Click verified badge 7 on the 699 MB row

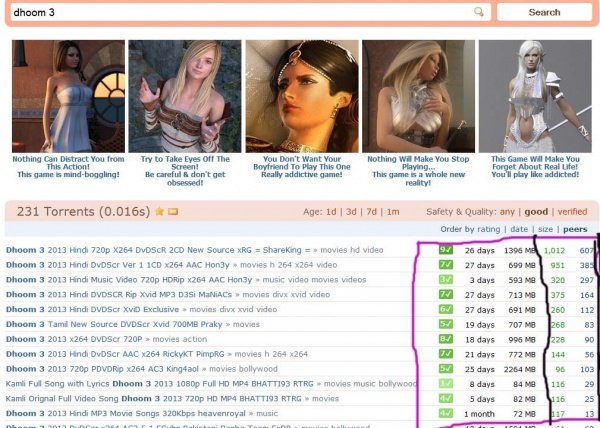[x=446, y=265]
